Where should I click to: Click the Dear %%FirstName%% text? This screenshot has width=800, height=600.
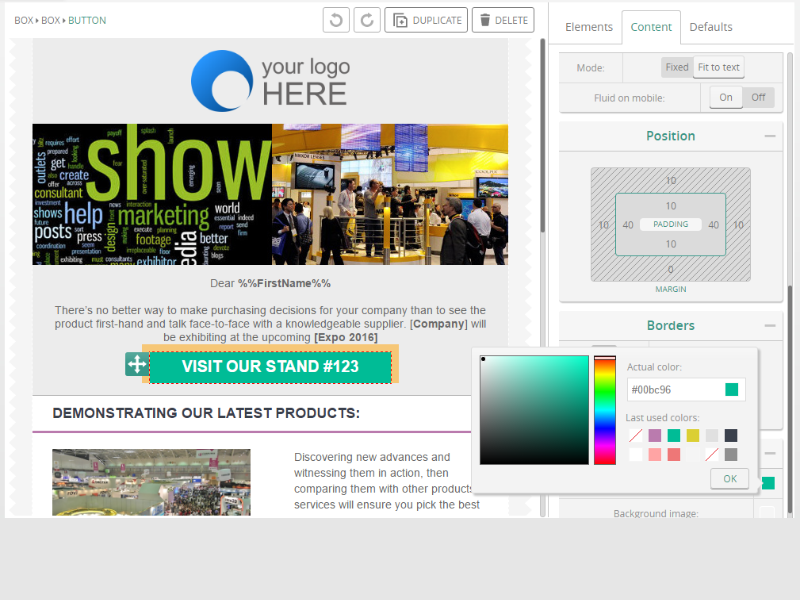[270, 283]
